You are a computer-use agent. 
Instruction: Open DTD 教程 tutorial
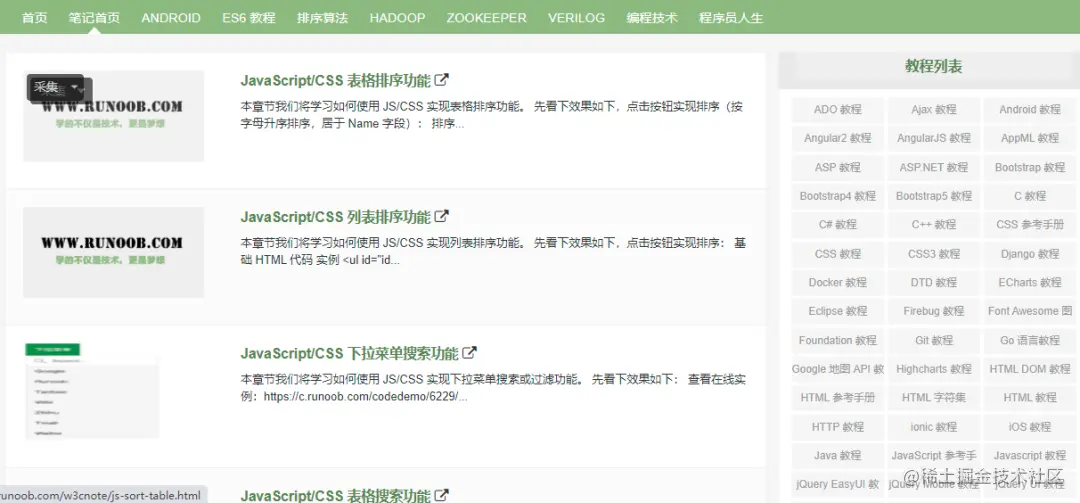pos(933,283)
